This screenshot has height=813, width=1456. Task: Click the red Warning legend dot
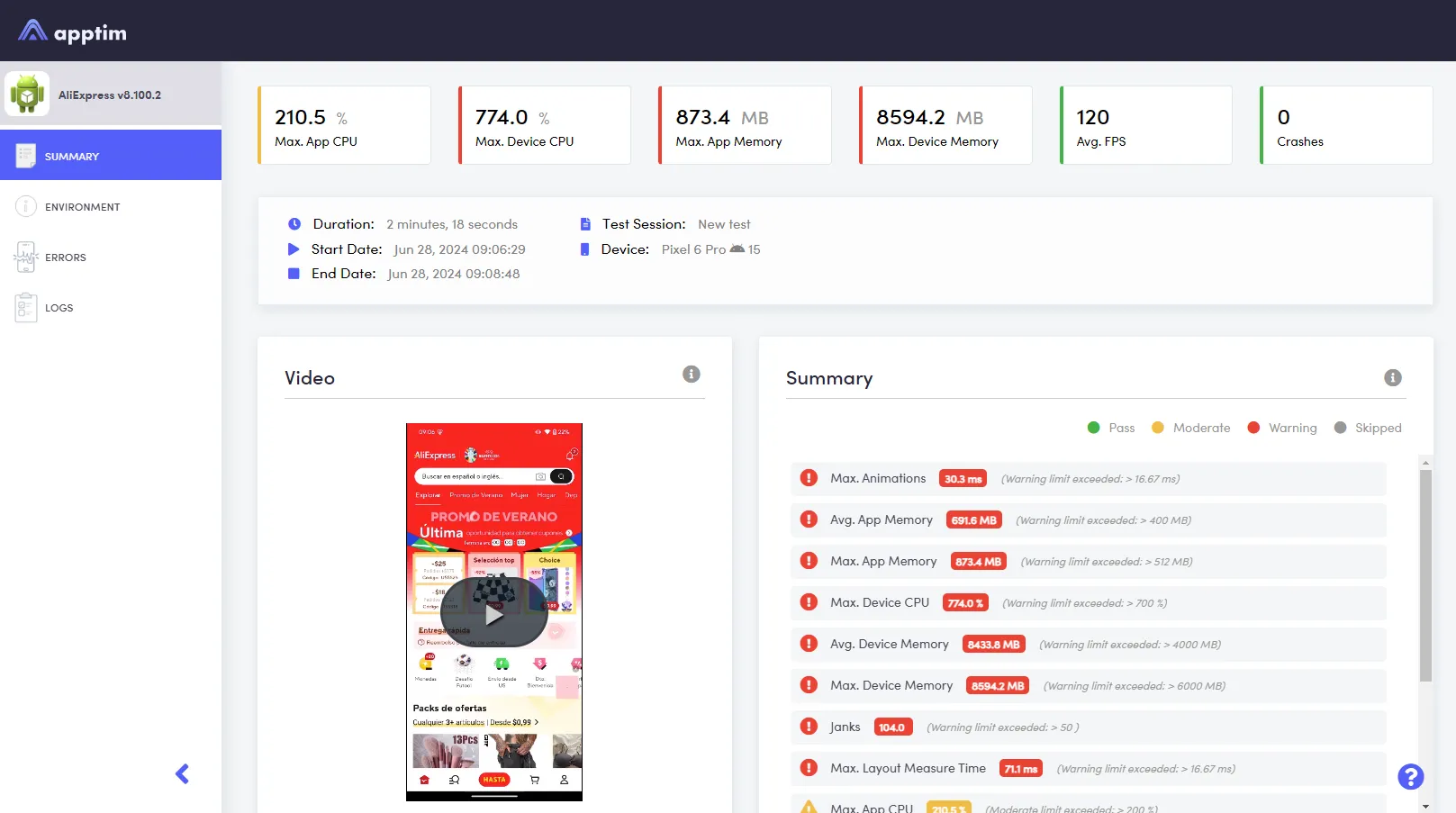[1253, 428]
